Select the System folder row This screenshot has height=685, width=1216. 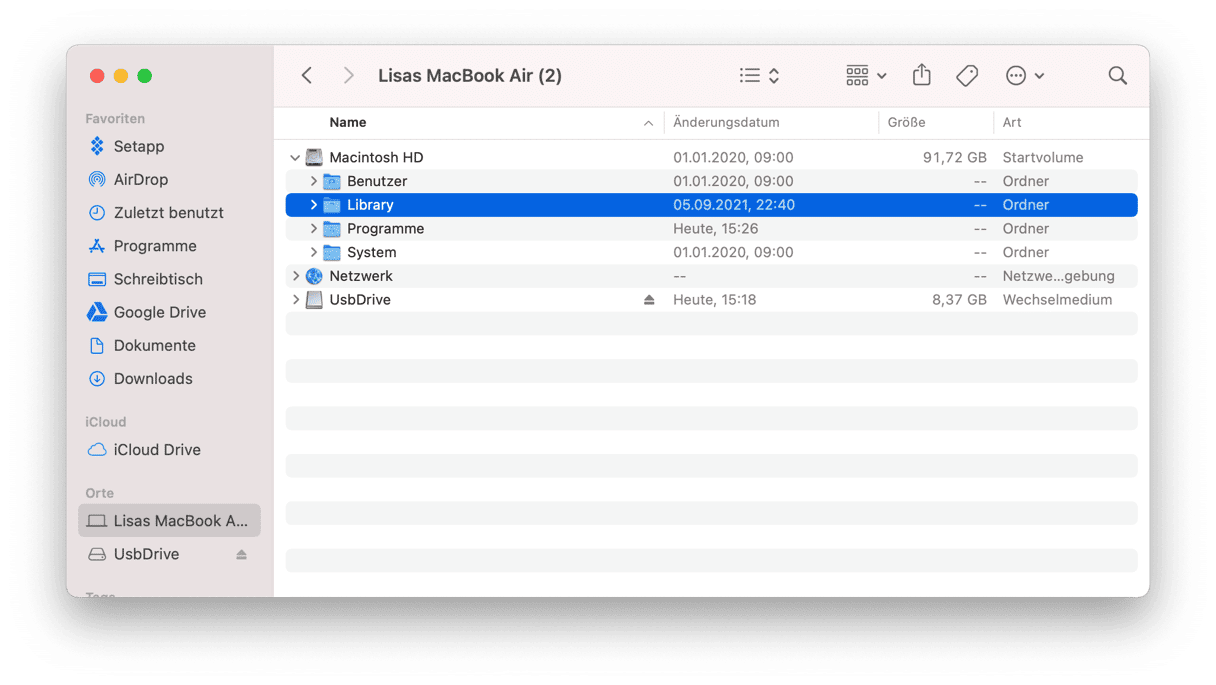[712, 252]
